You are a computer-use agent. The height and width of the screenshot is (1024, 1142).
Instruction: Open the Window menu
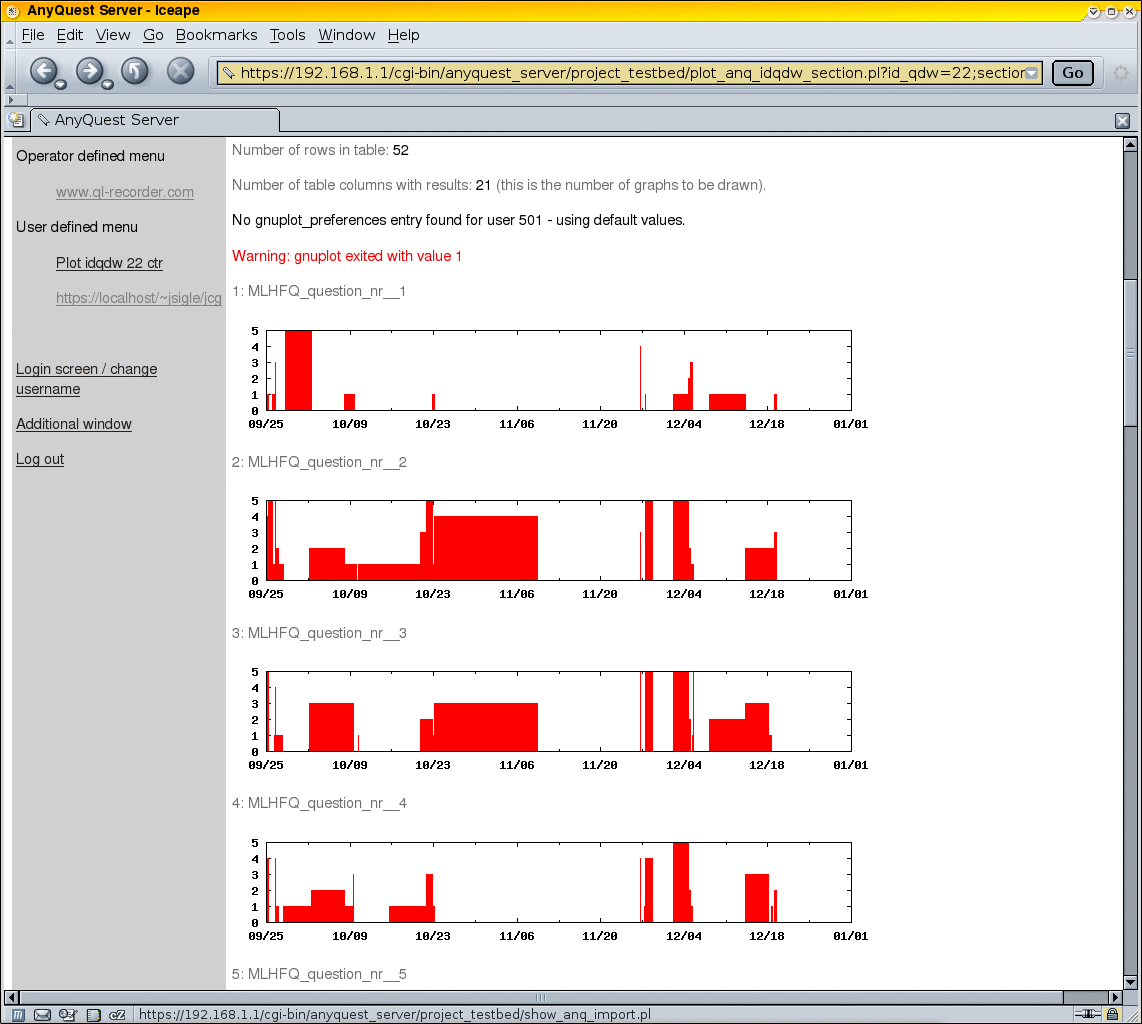pyautogui.click(x=347, y=35)
